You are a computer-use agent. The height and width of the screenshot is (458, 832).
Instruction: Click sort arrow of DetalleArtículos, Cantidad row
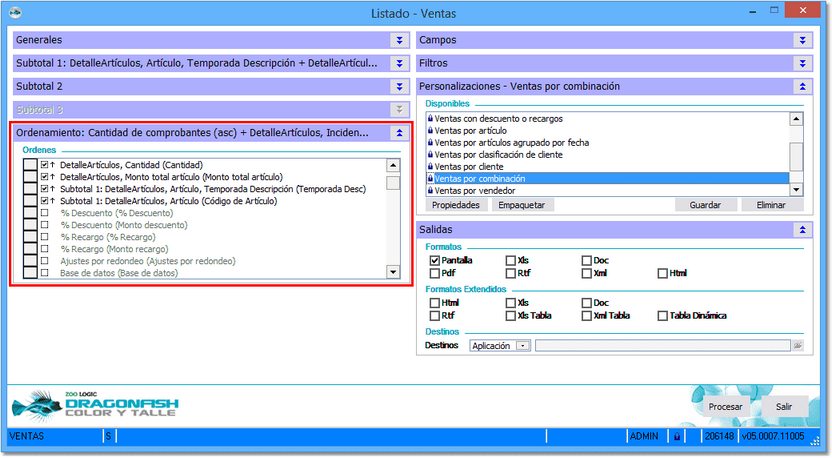[53, 164]
